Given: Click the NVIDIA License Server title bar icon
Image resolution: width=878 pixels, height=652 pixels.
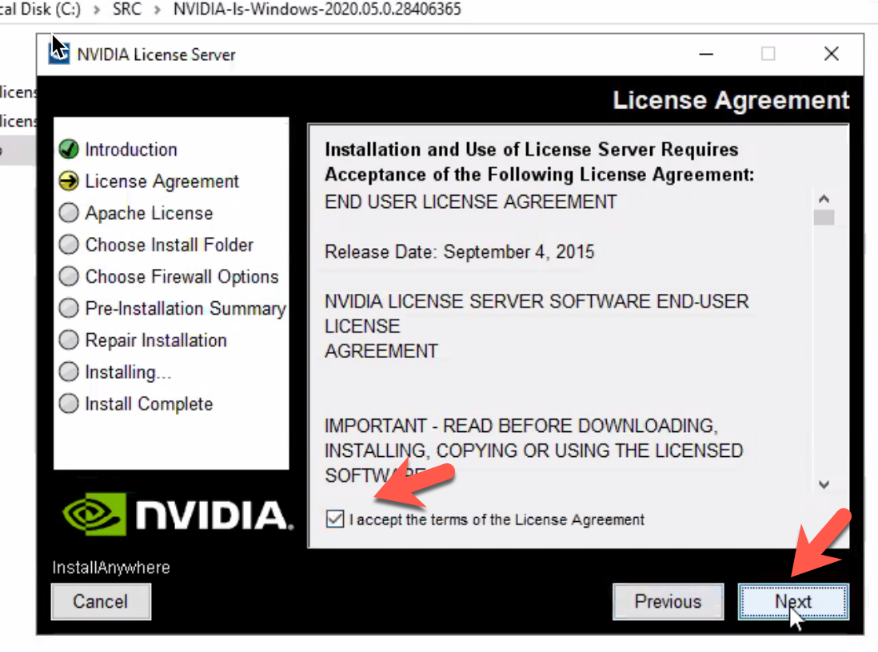Looking at the screenshot, I should point(59,54).
